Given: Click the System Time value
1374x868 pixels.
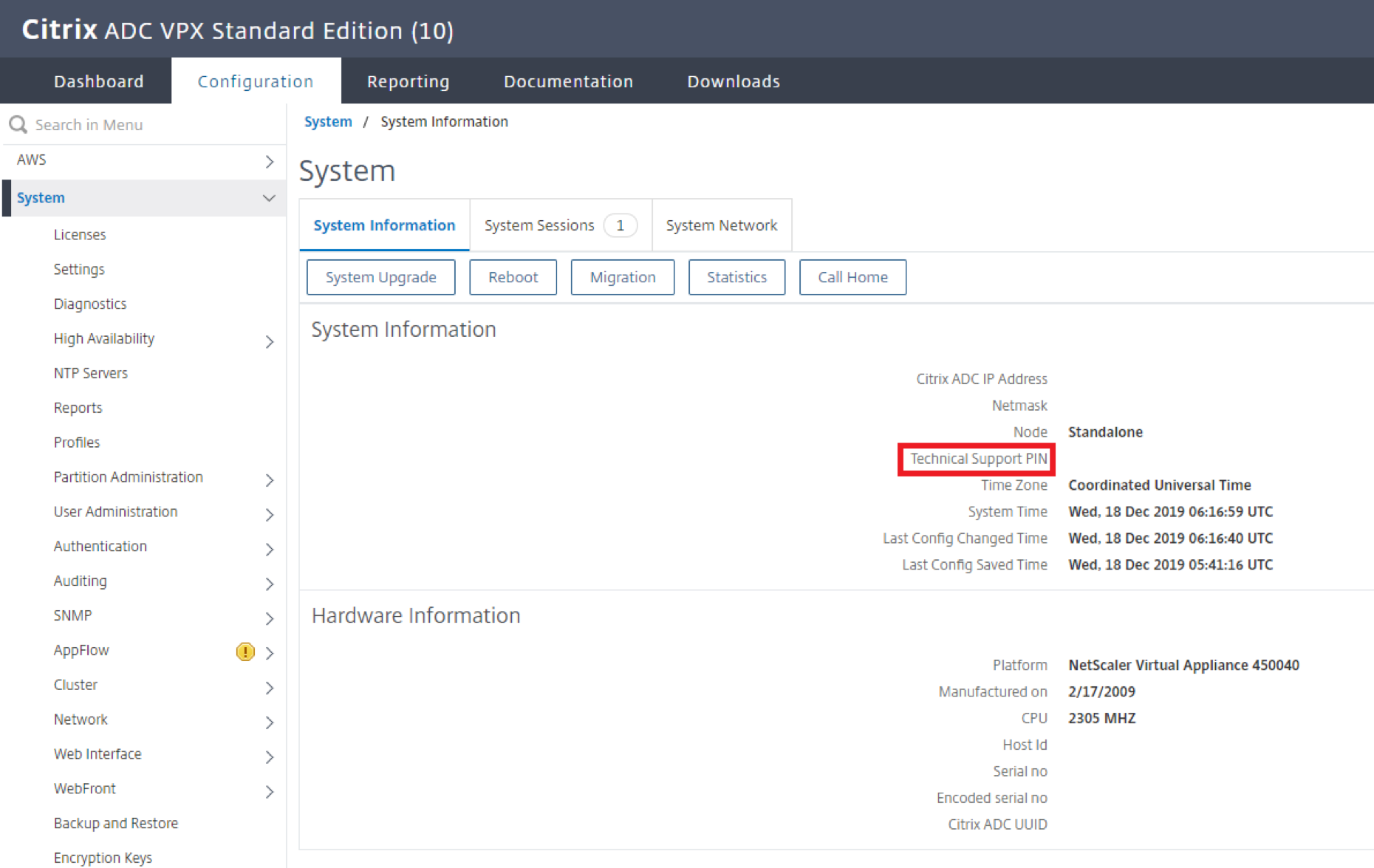Looking at the screenshot, I should (1170, 511).
